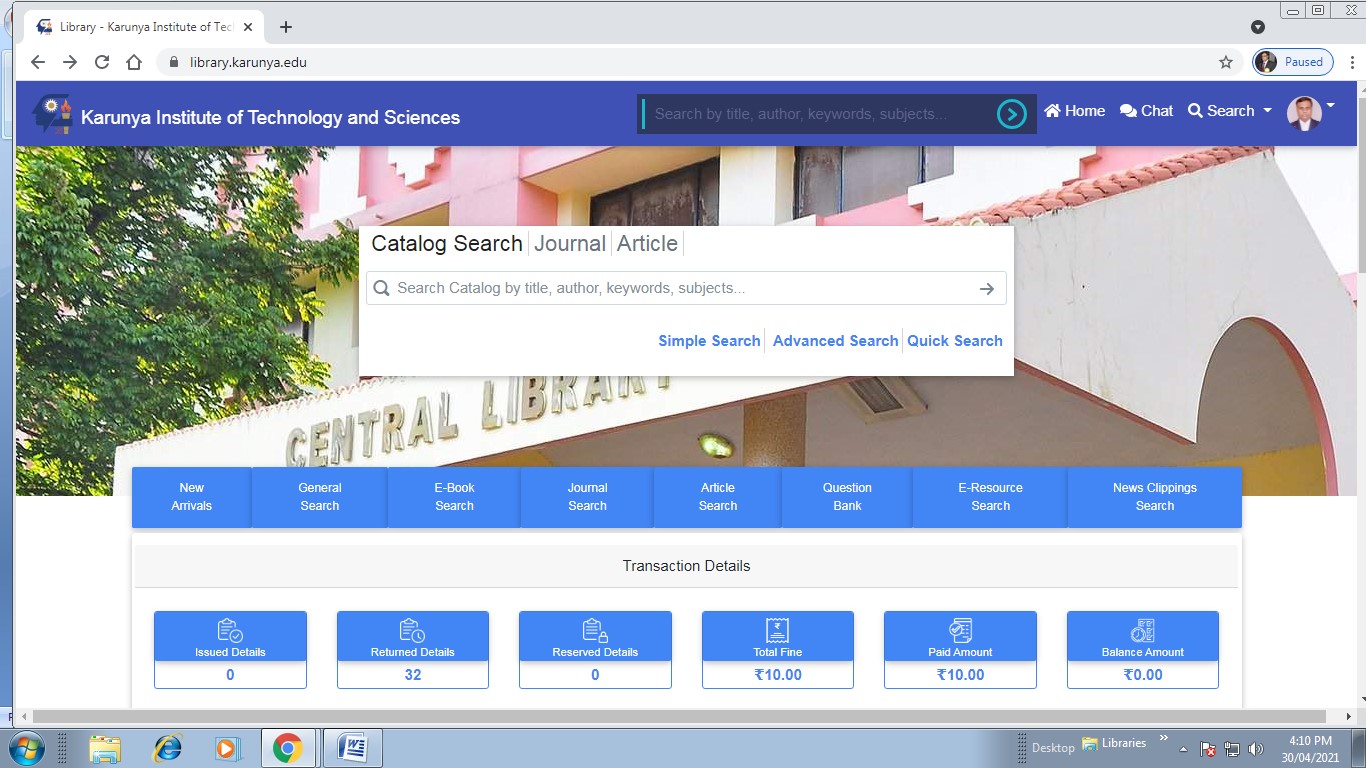Submit header search with circled arrow icon
Viewport: 1366px width, 768px height.
(x=1012, y=115)
